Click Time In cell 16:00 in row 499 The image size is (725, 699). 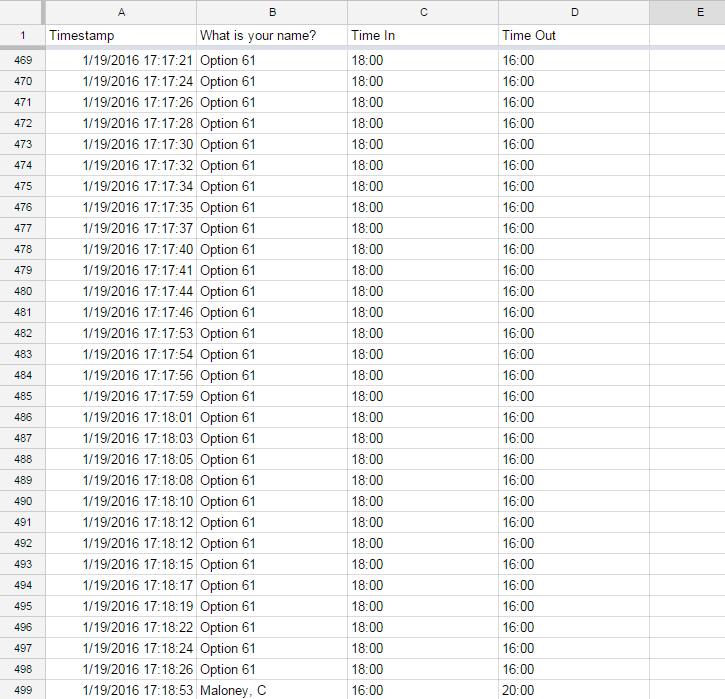coord(423,690)
